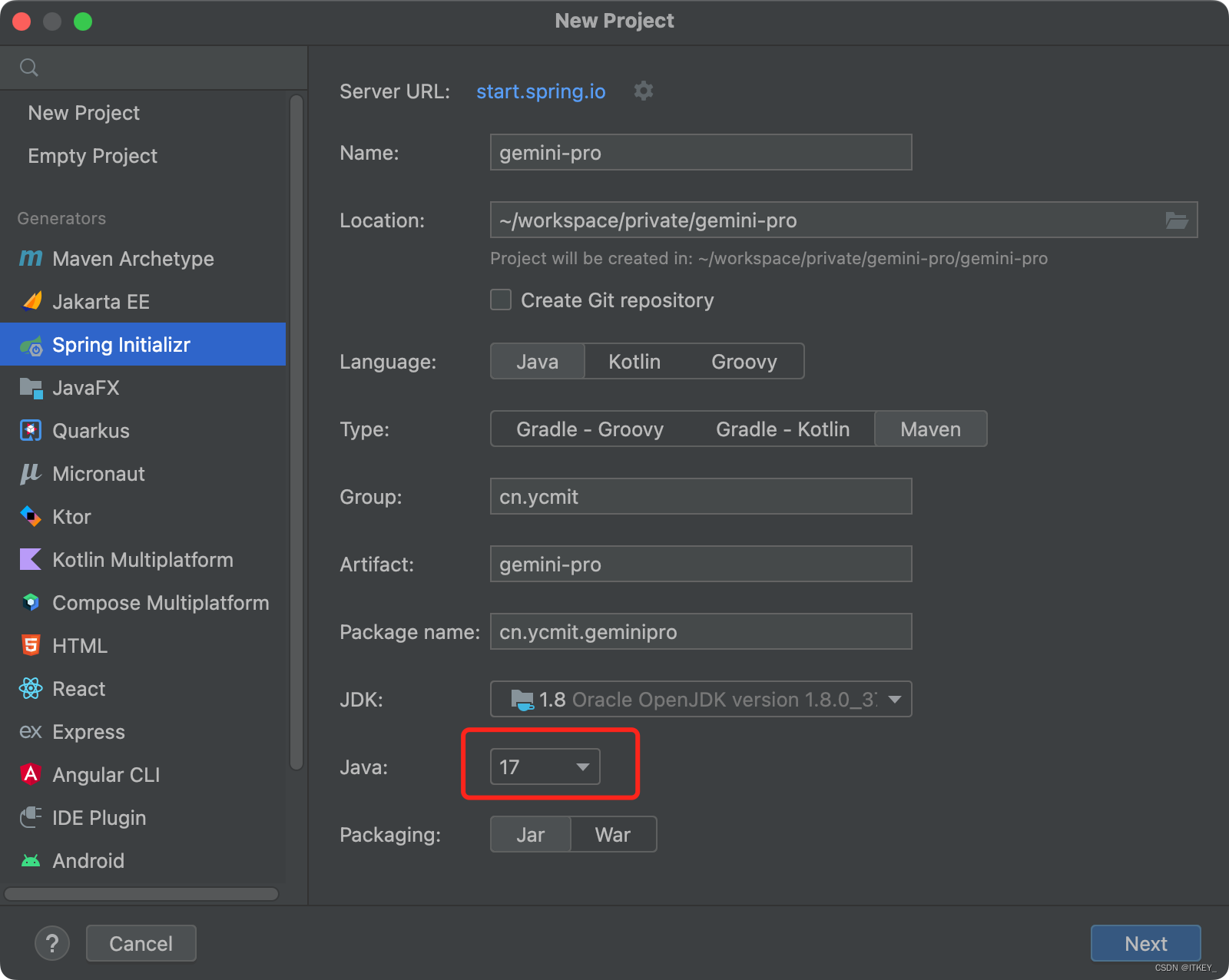Click the HTML5 shield icon
This screenshot has width=1229, height=980.
[x=31, y=645]
